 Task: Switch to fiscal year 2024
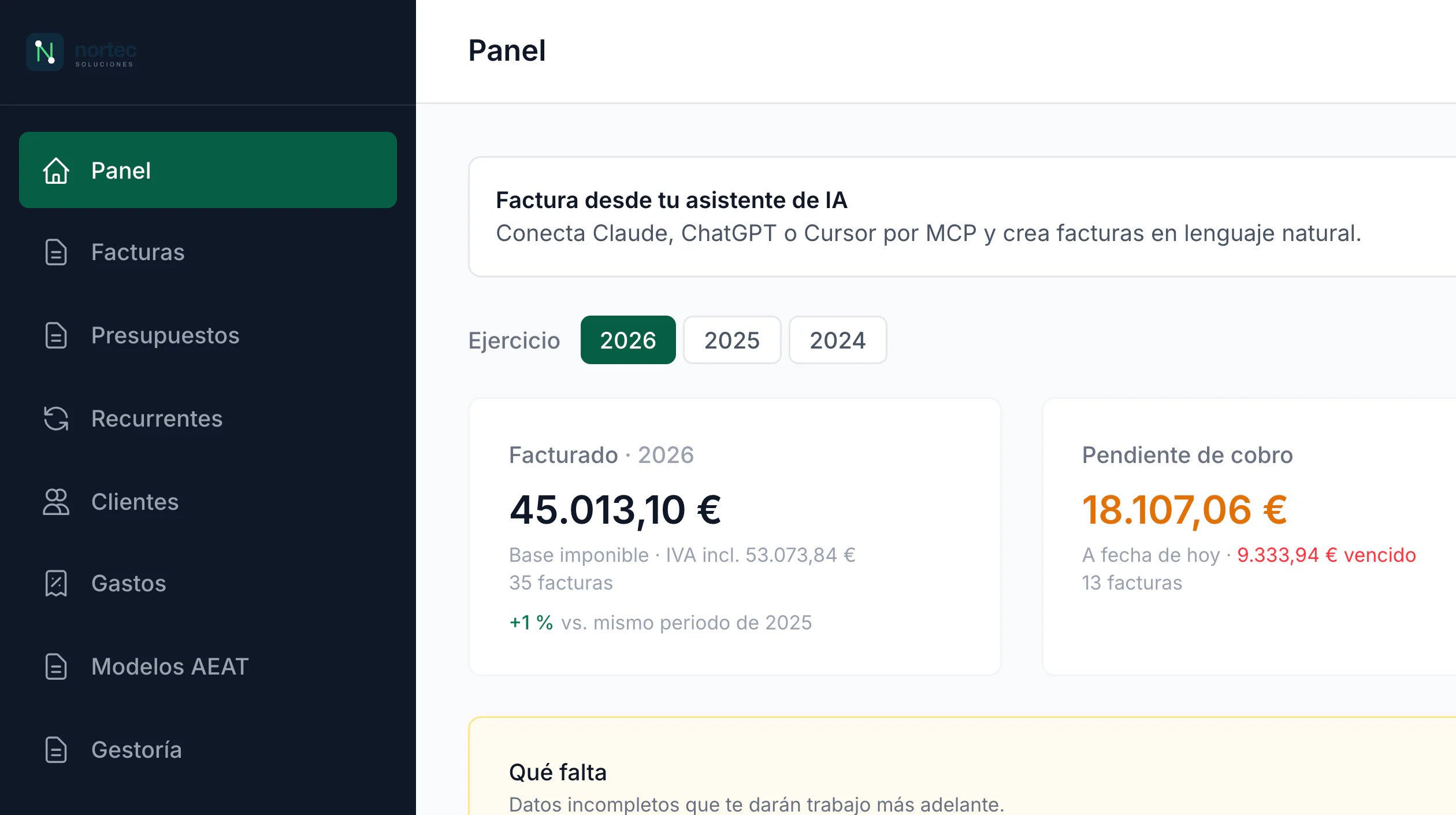pos(838,340)
